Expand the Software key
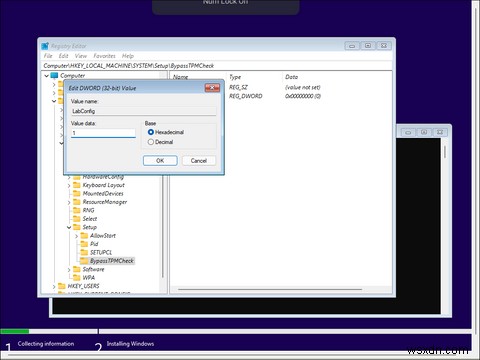480x360 pixels. click(69, 269)
